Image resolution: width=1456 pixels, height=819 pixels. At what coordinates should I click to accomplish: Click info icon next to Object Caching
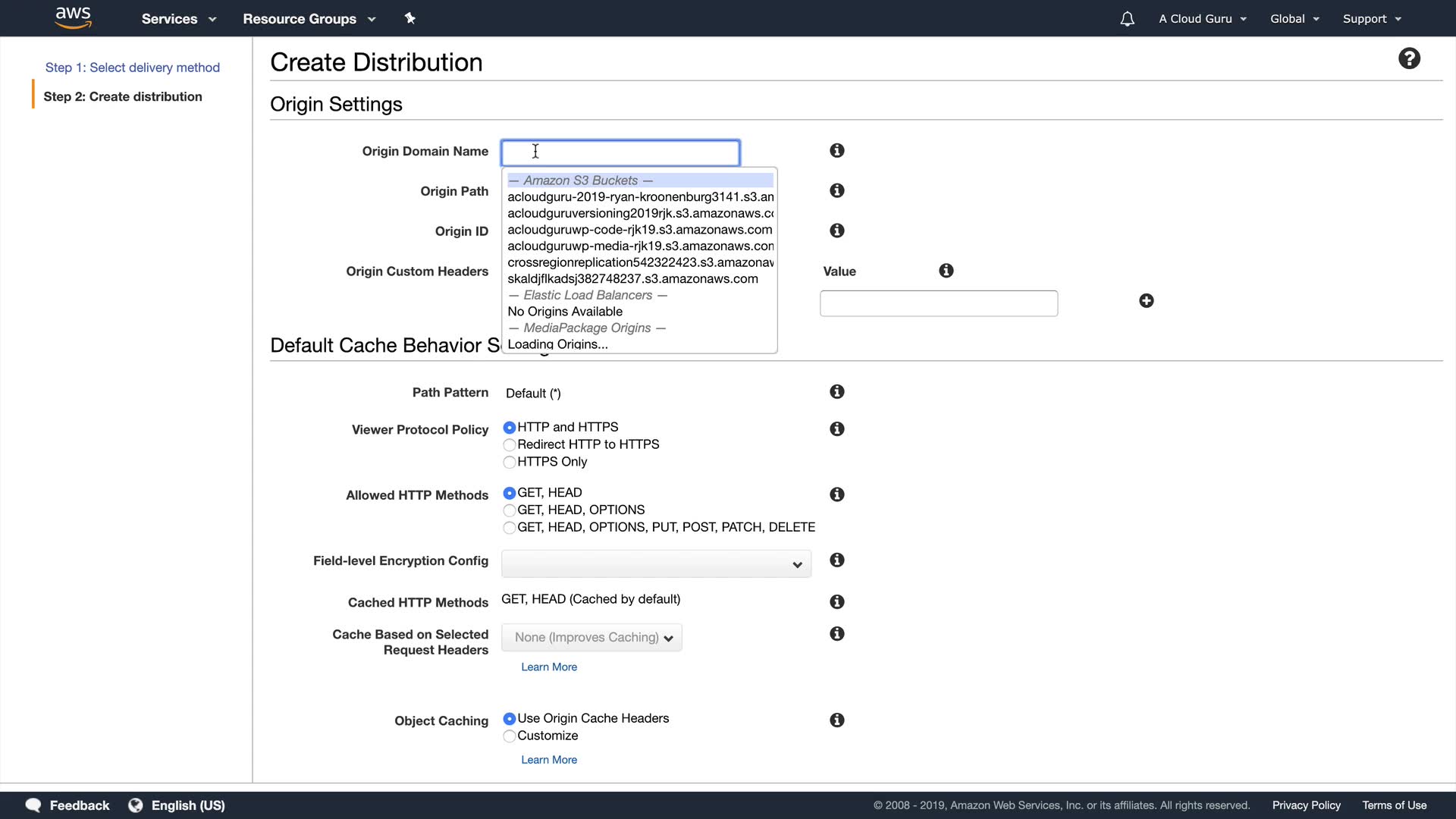pyautogui.click(x=836, y=720)
